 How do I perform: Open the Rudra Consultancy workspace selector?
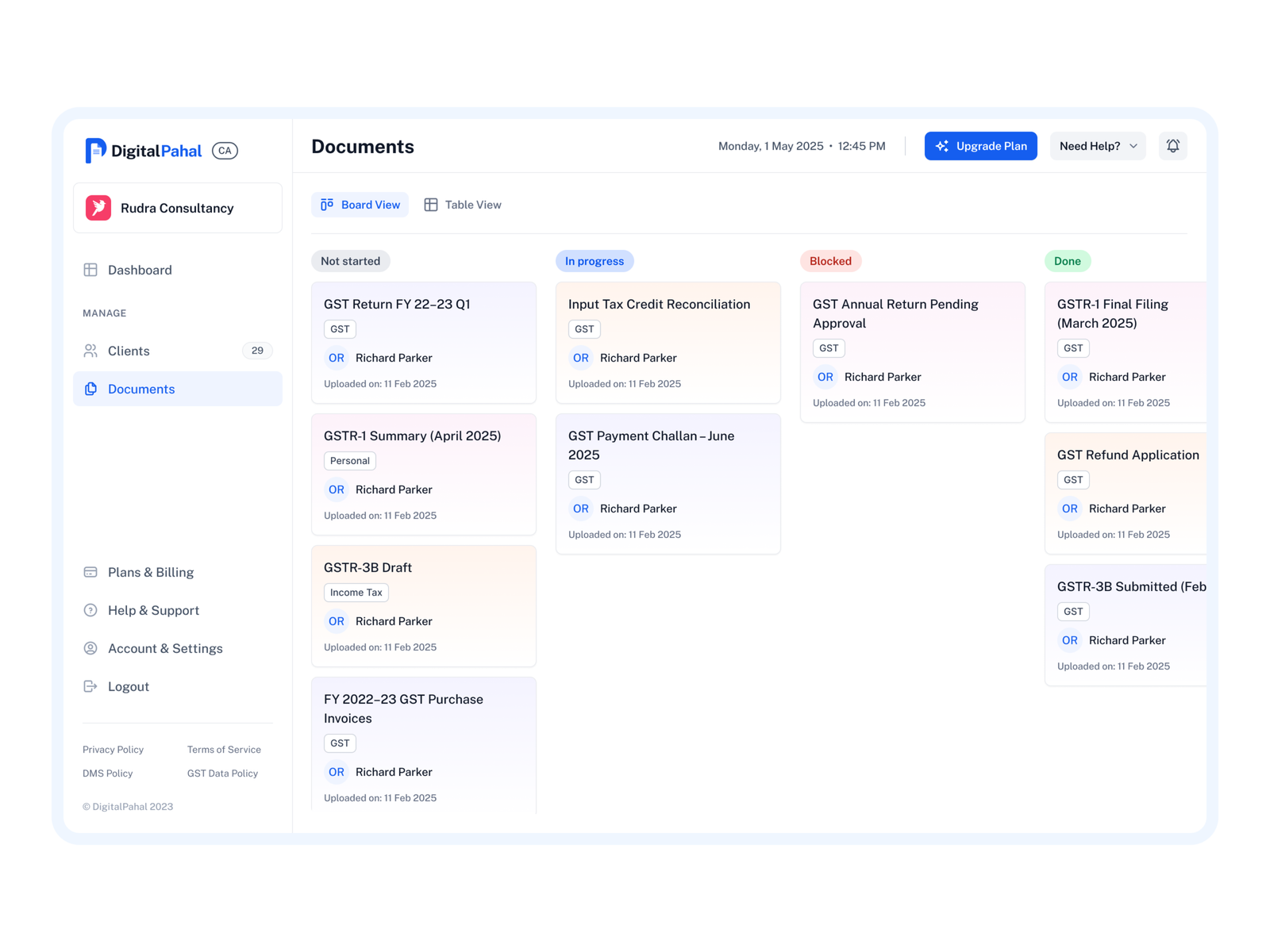click(x=178, y=208)
